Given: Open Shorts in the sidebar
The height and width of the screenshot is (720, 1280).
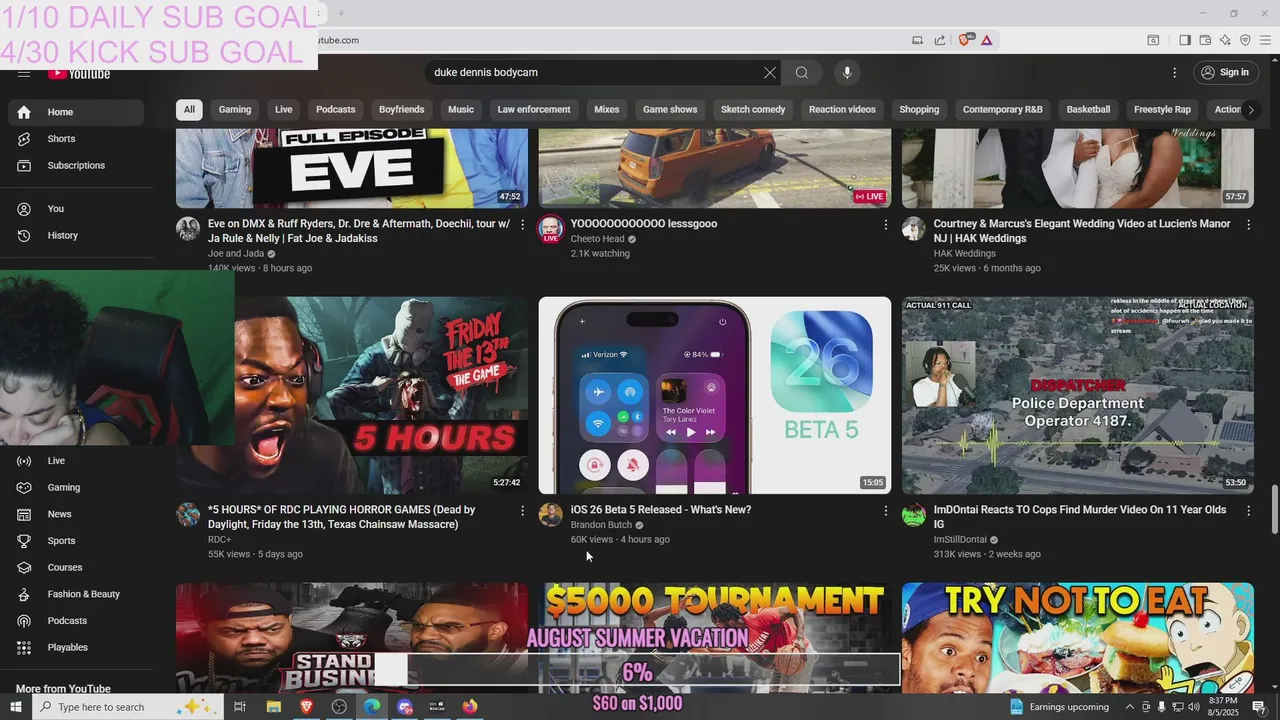Looking at the screenshot, I should tap(75, 139).
